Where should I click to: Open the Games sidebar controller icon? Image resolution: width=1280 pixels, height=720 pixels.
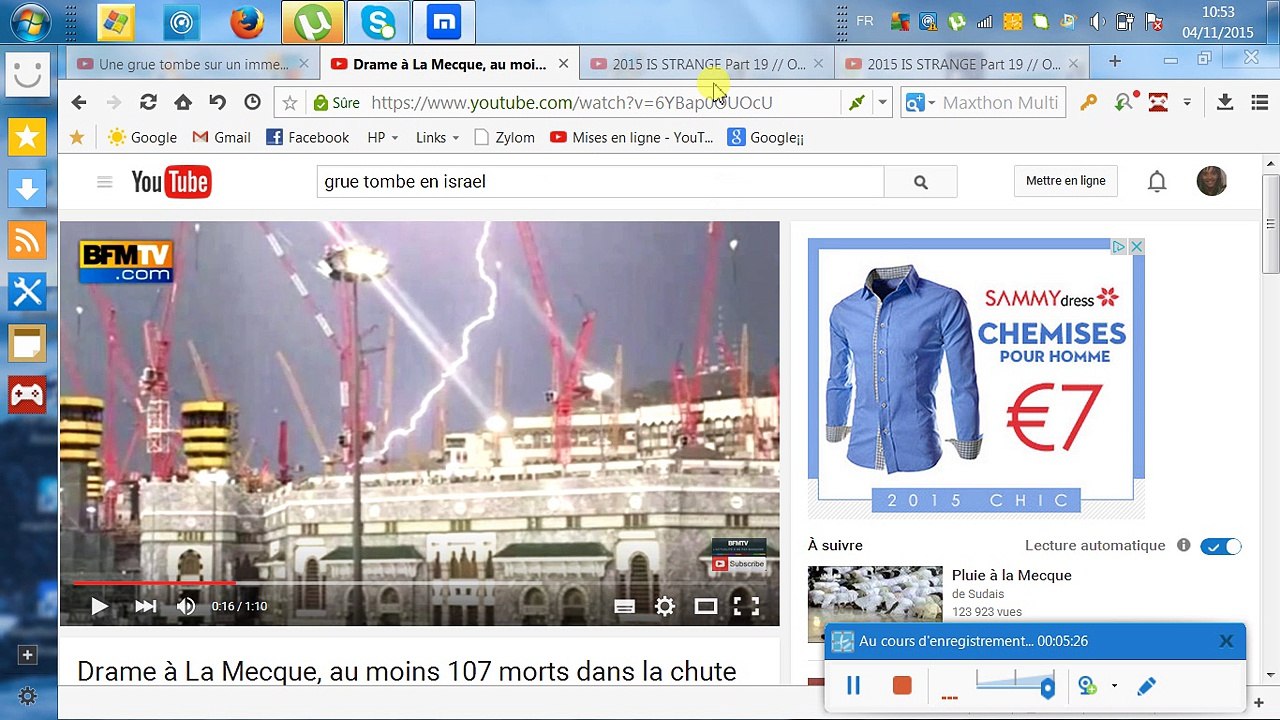pyautogui.click(x=27, y=395)
